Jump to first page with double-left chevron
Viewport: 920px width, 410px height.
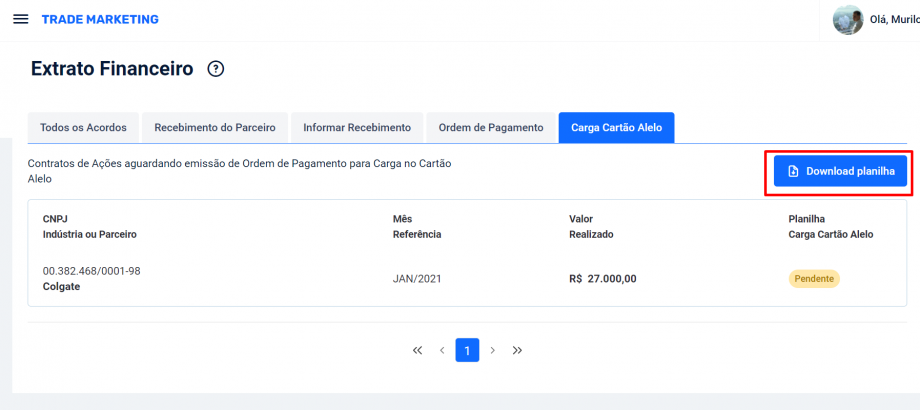pyautogui.click(x=418, y=350)
